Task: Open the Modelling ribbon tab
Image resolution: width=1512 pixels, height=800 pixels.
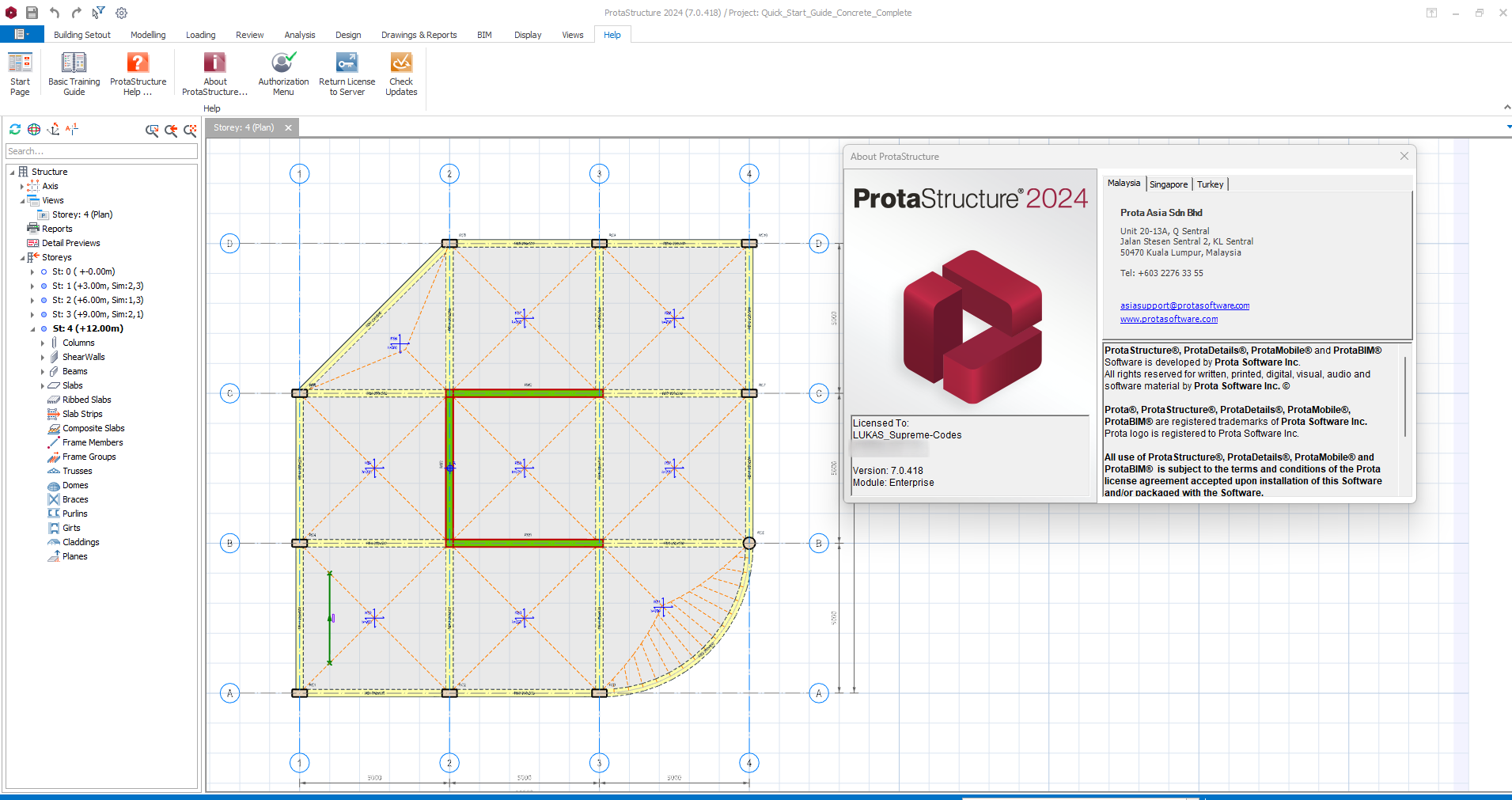Action: pyautogui.click(x=148, y=35)
